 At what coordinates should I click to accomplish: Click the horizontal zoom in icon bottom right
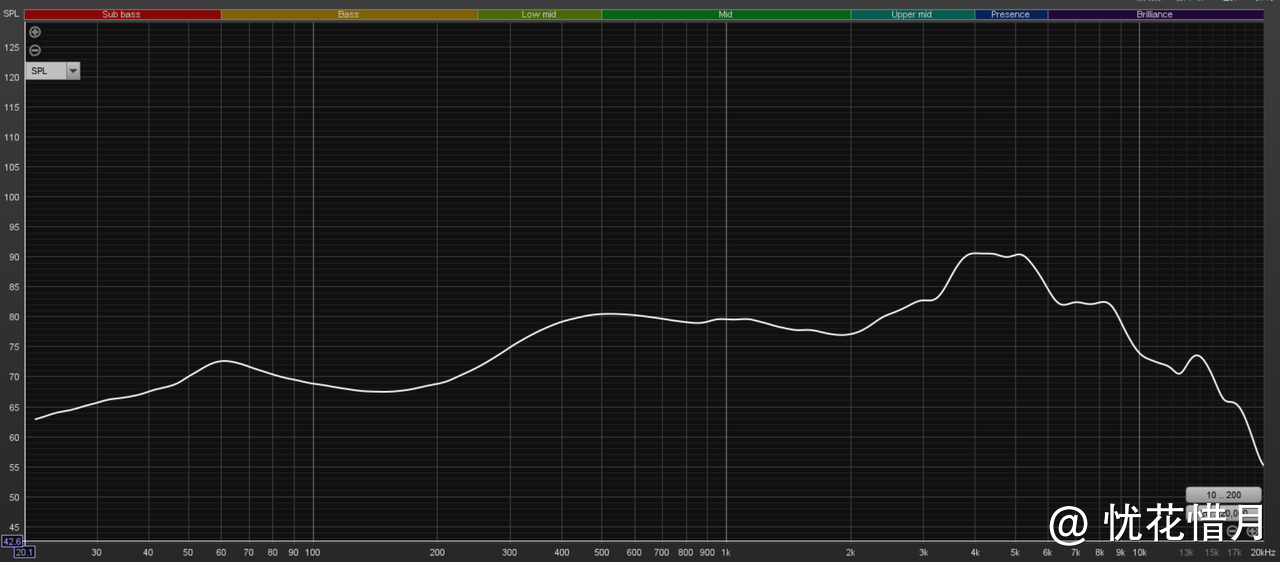coord(1254,532)
